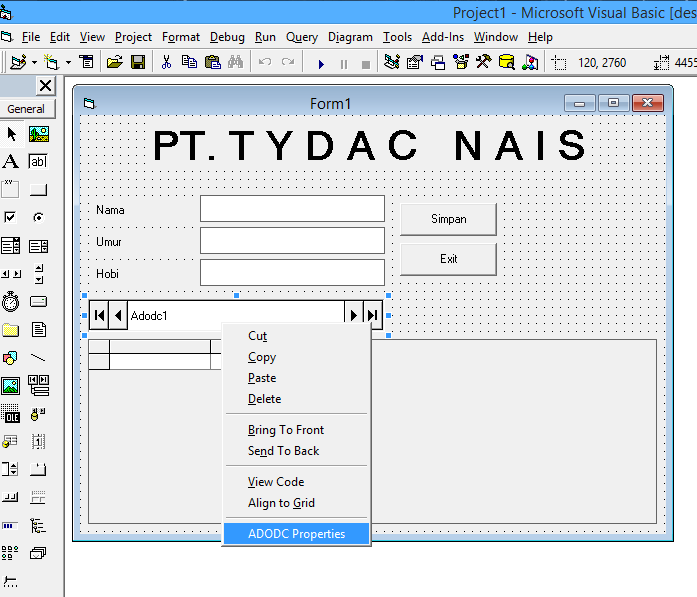Select the ComboBox control tool
Screen dimensions: 697x597
[11, 245]
